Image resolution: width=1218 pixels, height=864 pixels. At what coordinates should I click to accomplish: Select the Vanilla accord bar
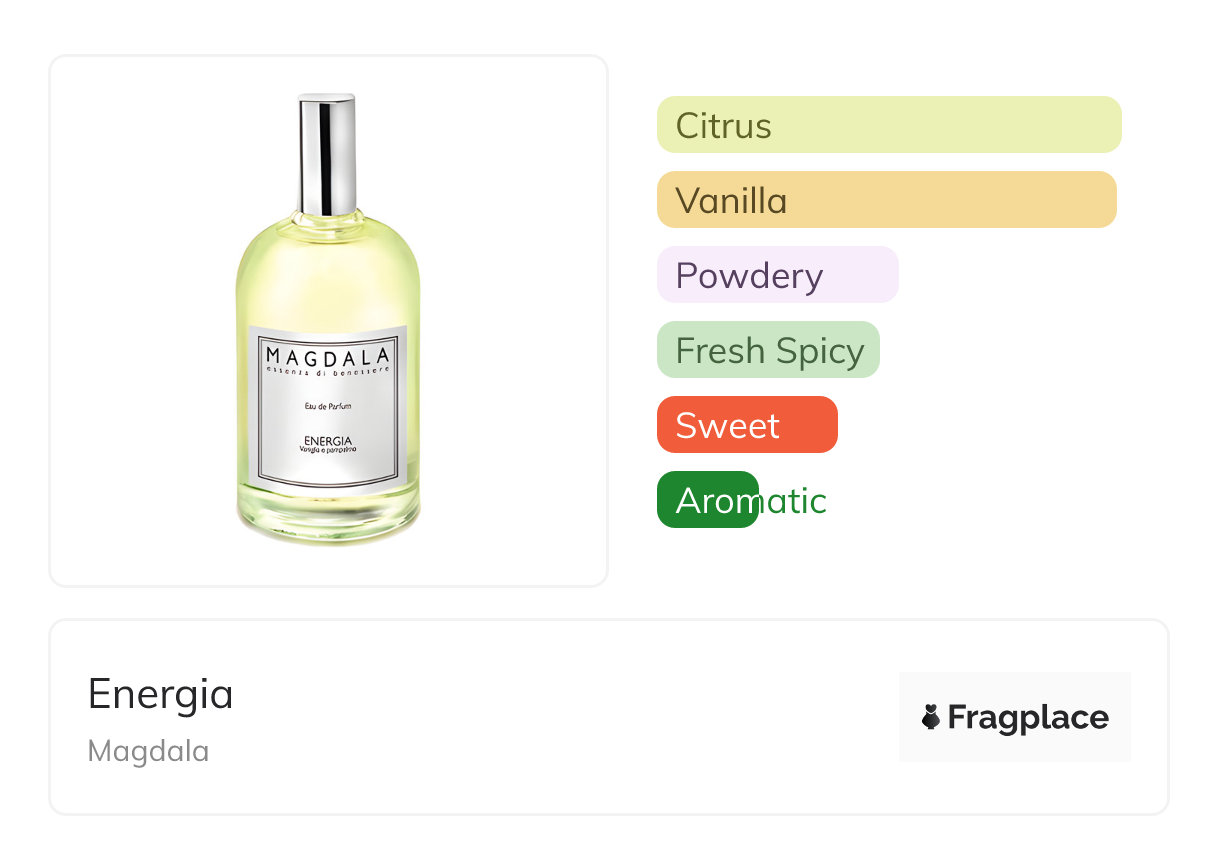tap(886, 200)
